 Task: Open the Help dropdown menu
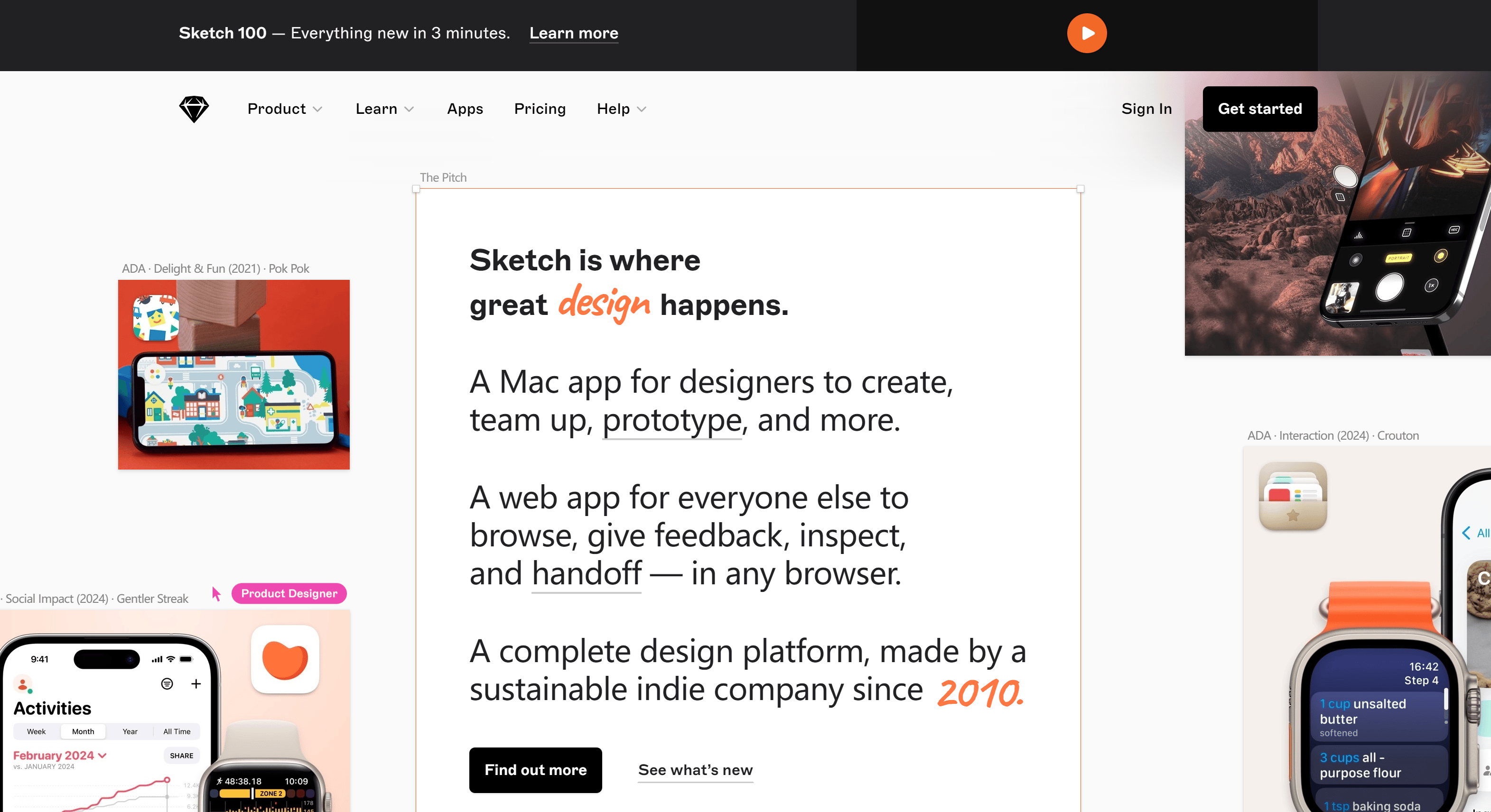tap(621, 109)
